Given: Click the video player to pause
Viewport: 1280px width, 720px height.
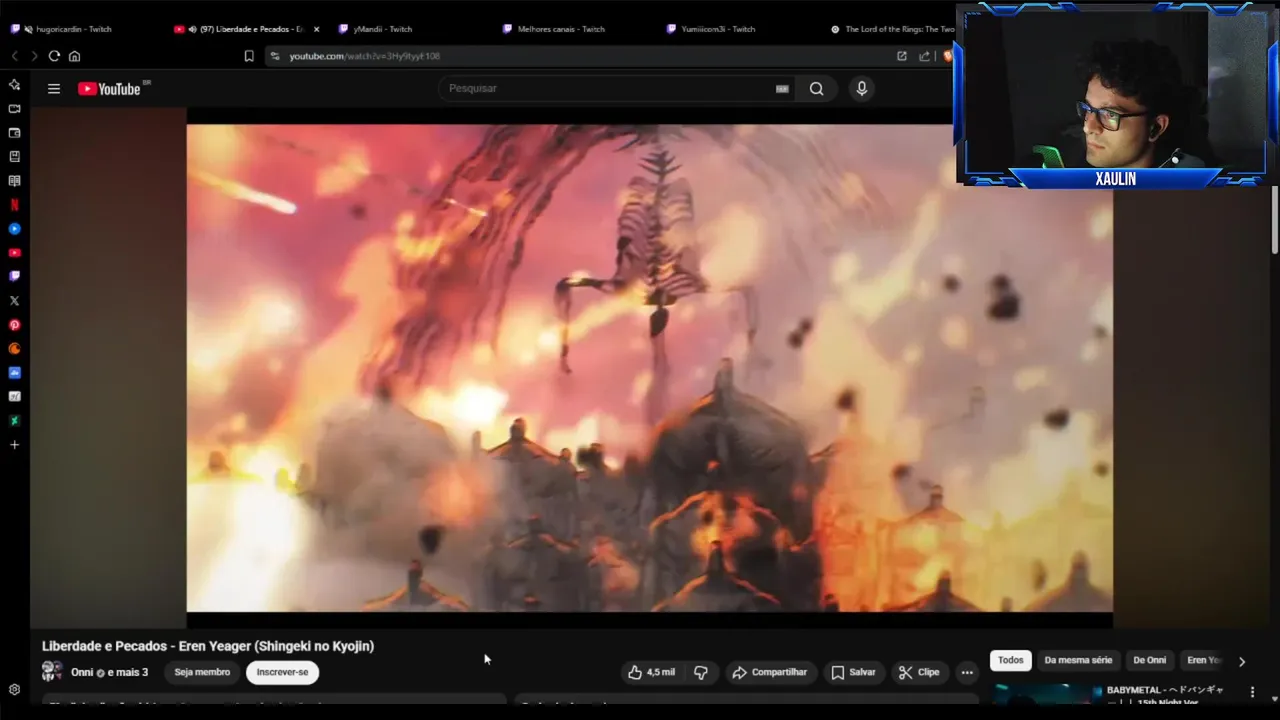Looking at the screenshot, I should point(649,368).
